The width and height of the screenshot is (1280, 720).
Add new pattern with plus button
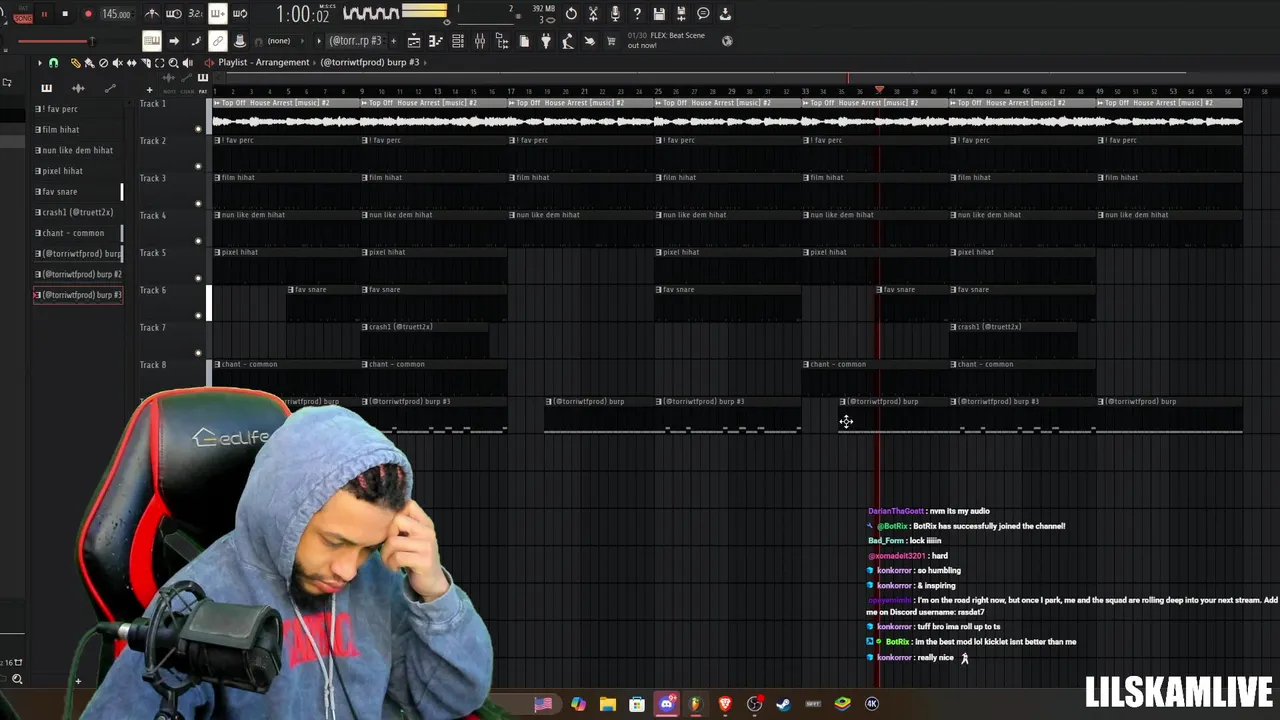point(393,41)
